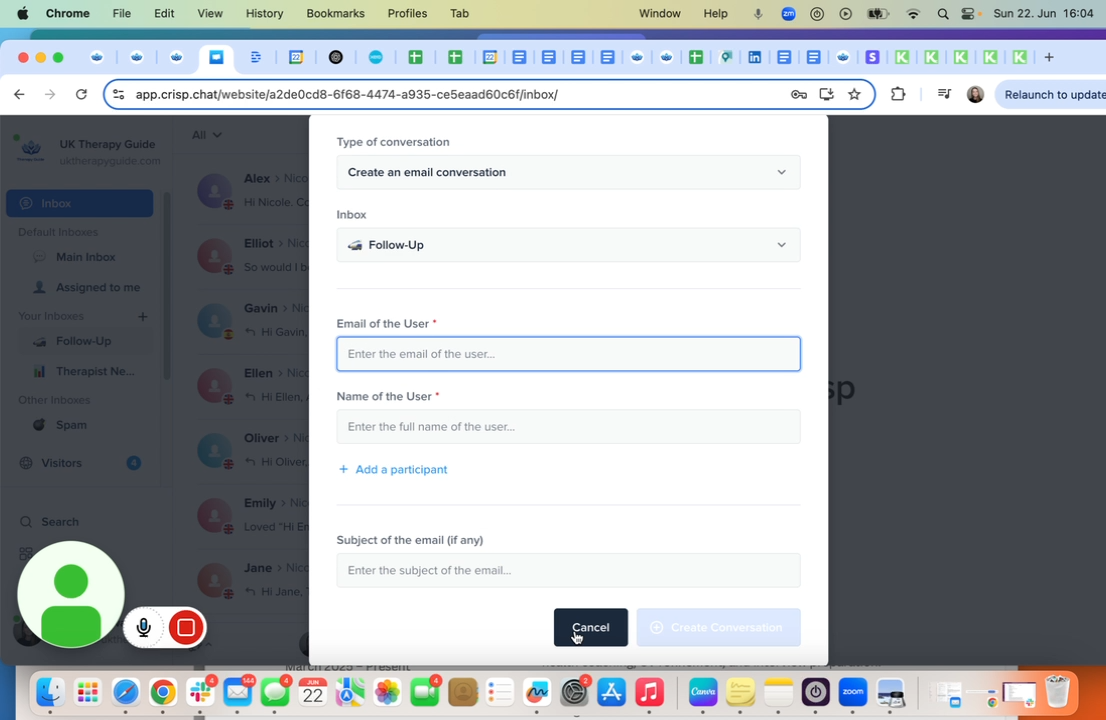Click the bookmark star in address bar
The image size is (1106, 720).
coord(854,94)
